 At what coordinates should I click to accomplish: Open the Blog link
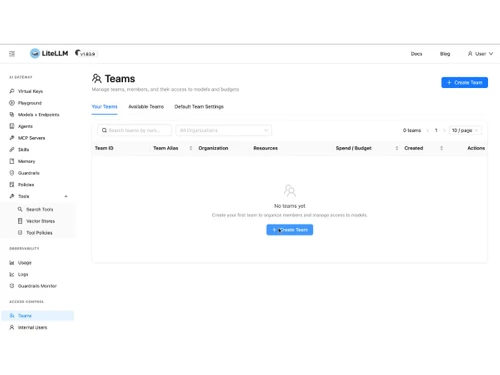445,54
